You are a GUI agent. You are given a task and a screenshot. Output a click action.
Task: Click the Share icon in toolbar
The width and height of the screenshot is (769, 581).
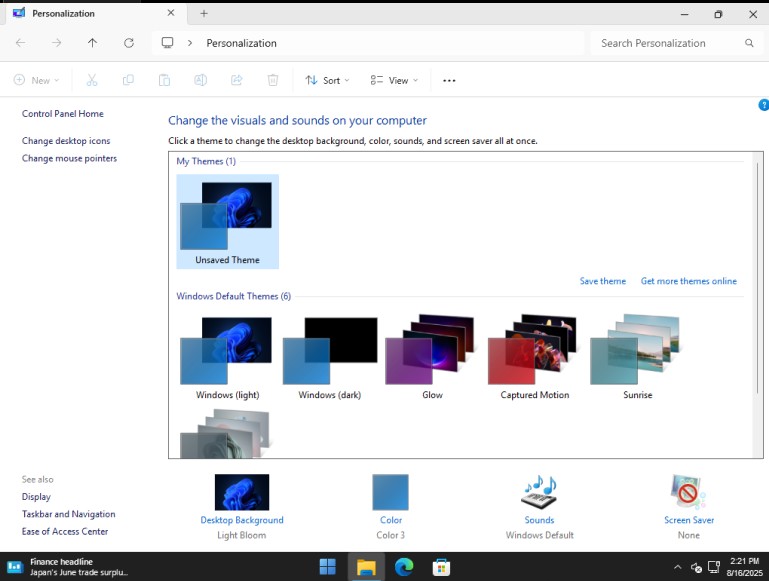click(x=237, y=80)
